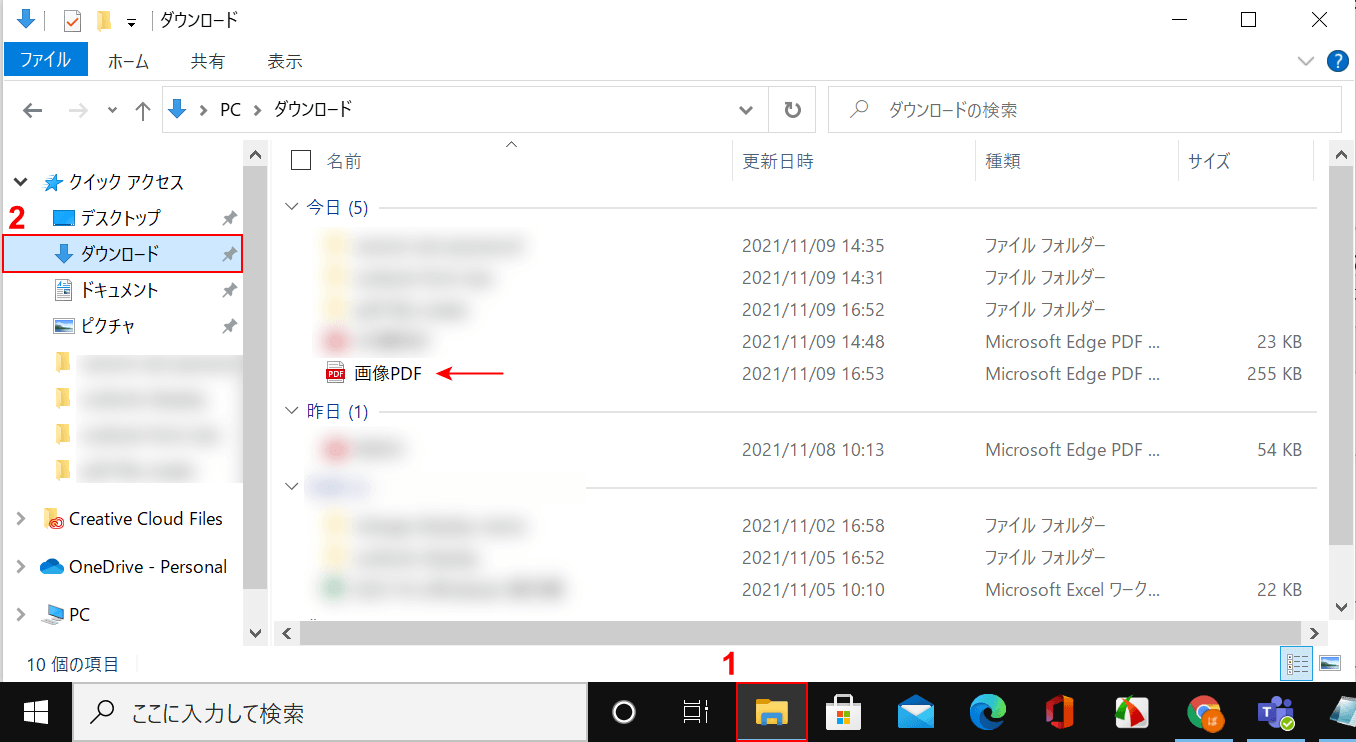
Task: Click PC in the address bar
Action: coord(230,110)
